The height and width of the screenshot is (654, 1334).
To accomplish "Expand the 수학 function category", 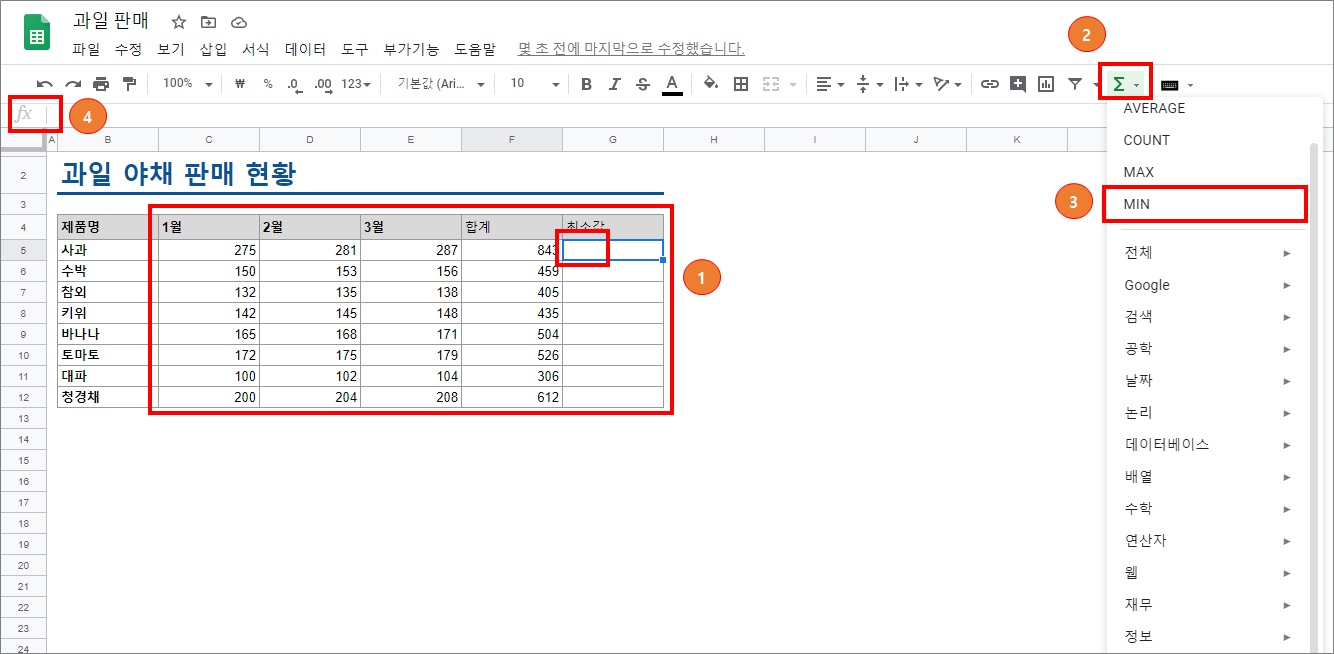I will 1205,509.
